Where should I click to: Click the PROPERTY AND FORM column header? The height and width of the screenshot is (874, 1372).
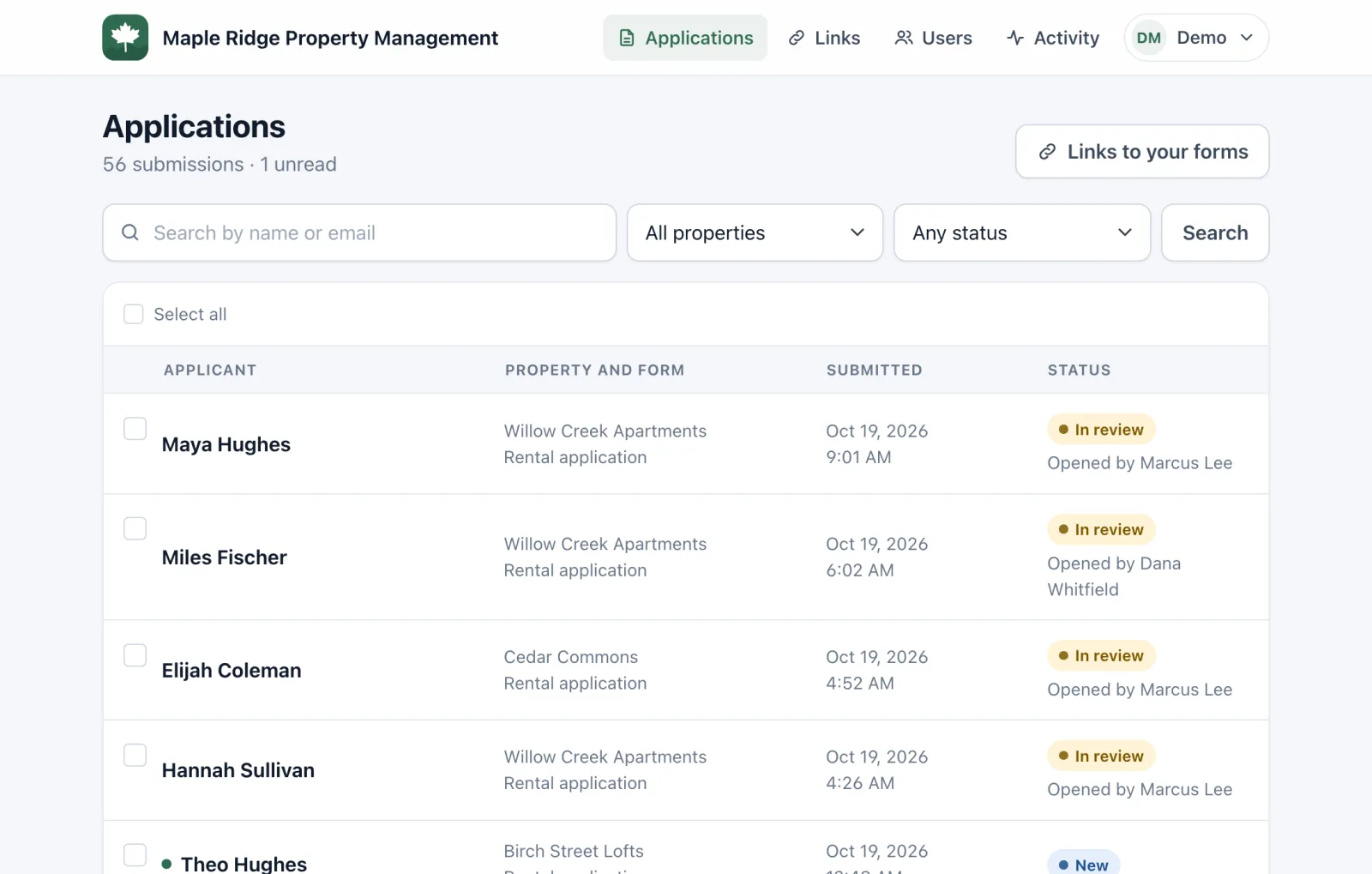click(594, 371)
